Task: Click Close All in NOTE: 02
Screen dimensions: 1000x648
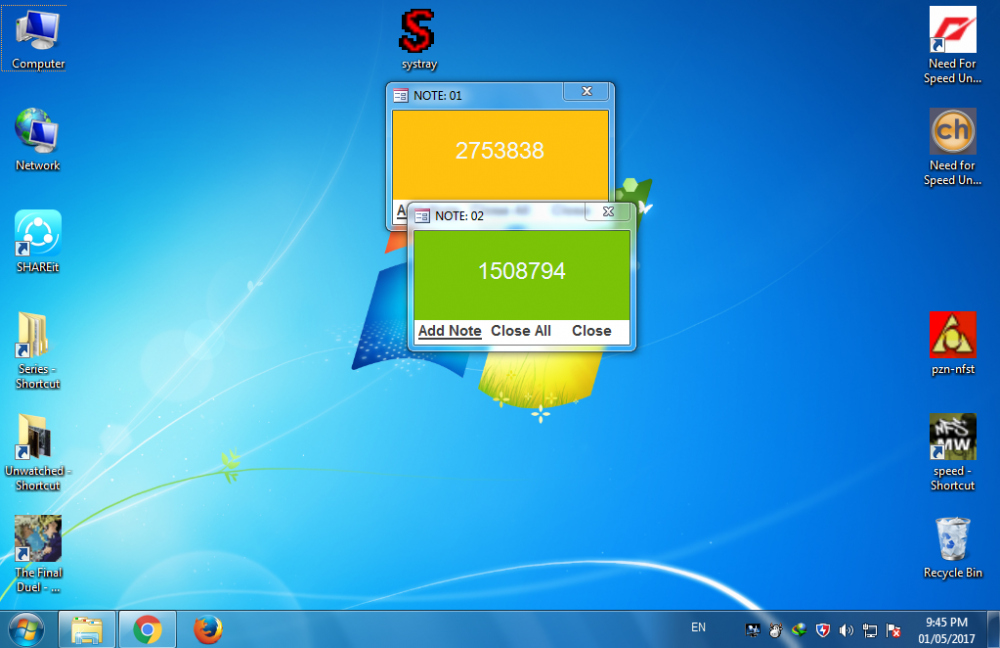Action: click(x=521, y=331)
